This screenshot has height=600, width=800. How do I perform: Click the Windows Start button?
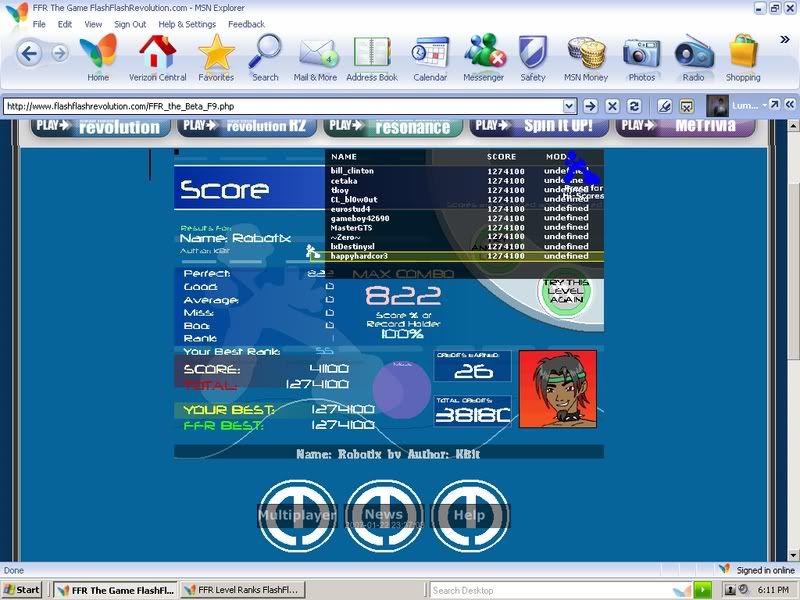pyautogui.click(x=22, y=590)
